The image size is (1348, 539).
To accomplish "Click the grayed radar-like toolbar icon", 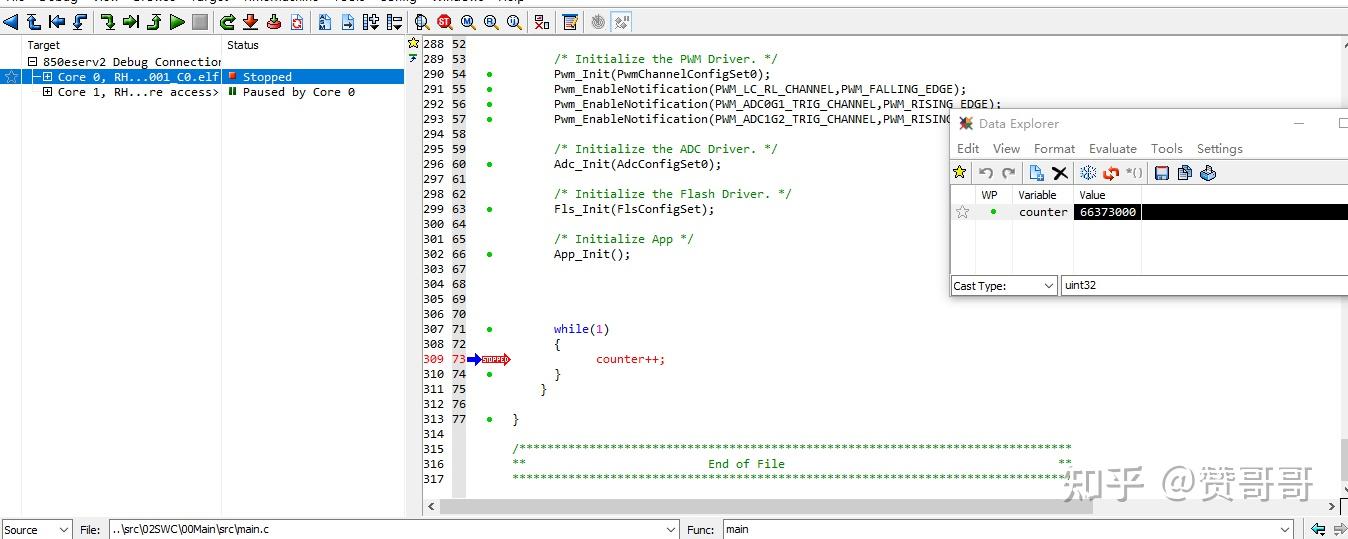I will pyautogui.click(x=598, y=22).
